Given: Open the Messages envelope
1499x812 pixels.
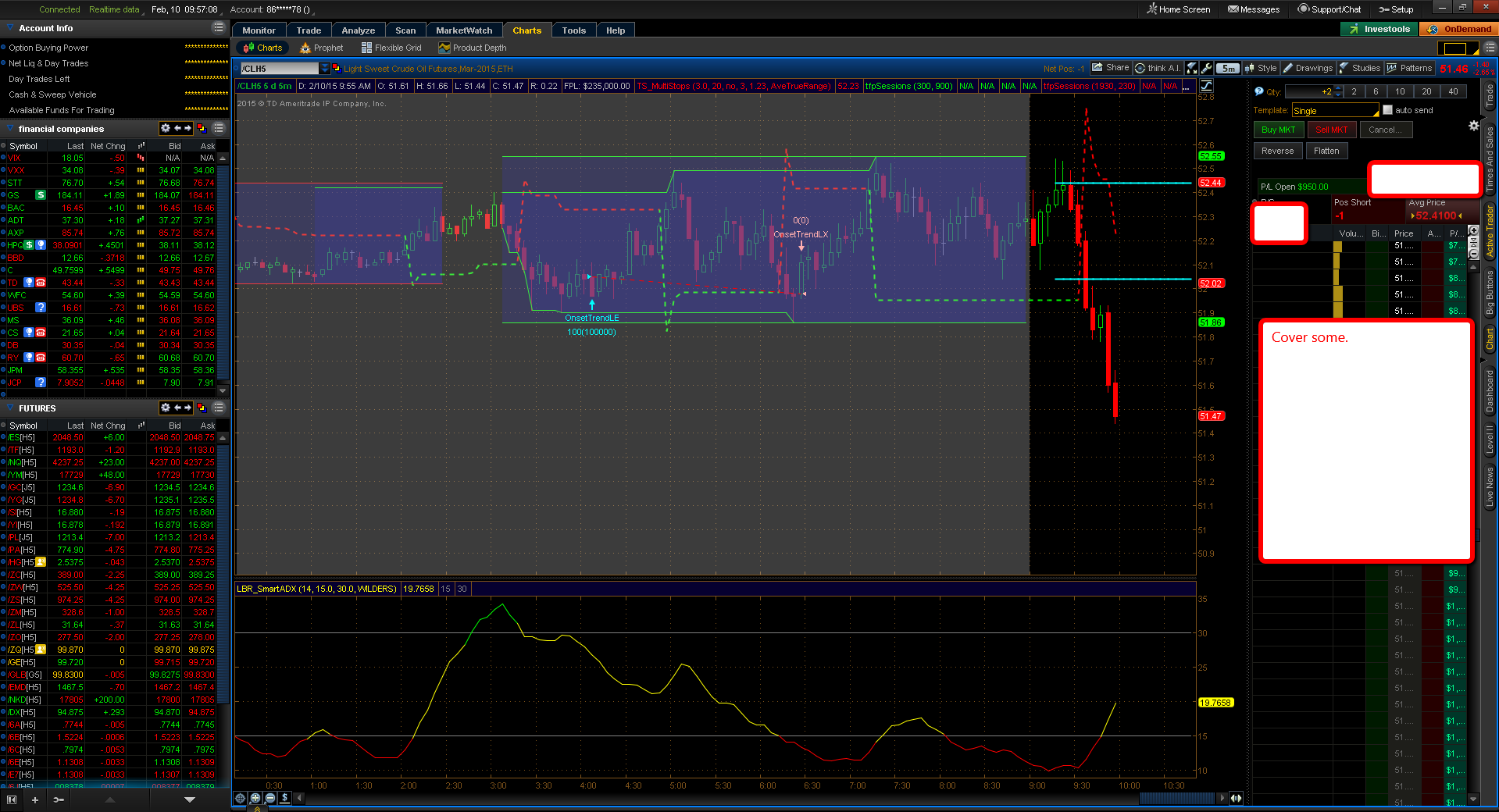Looking at the screenshot, I should (1254, 9).
